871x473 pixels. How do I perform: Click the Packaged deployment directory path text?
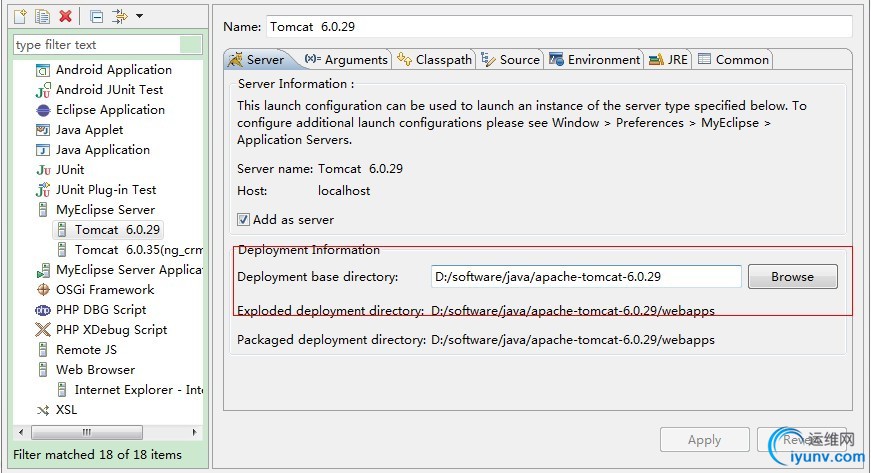pyautogui.click(x=573, y=339)
